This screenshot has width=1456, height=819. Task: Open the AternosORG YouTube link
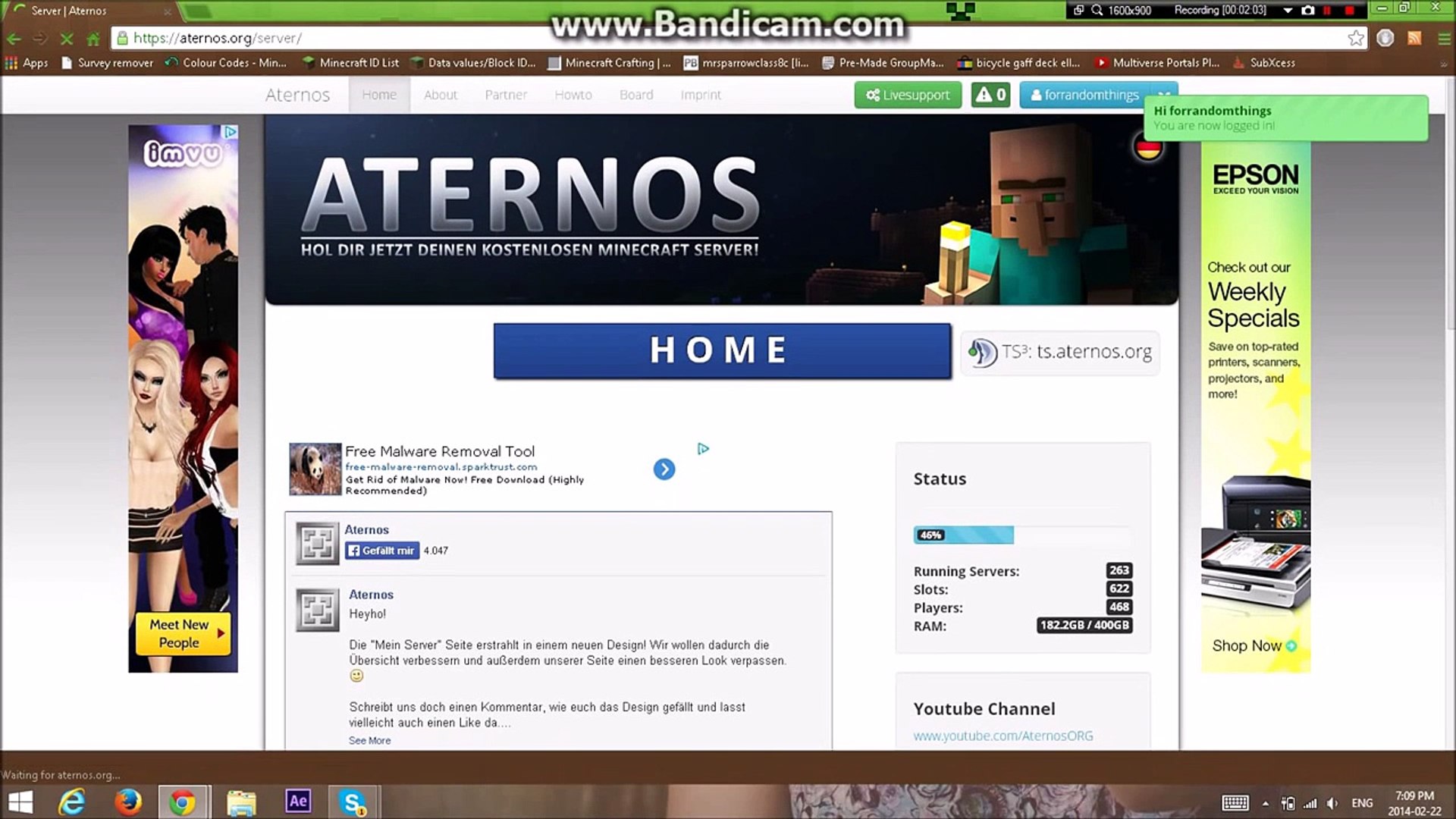(1003, 736)
